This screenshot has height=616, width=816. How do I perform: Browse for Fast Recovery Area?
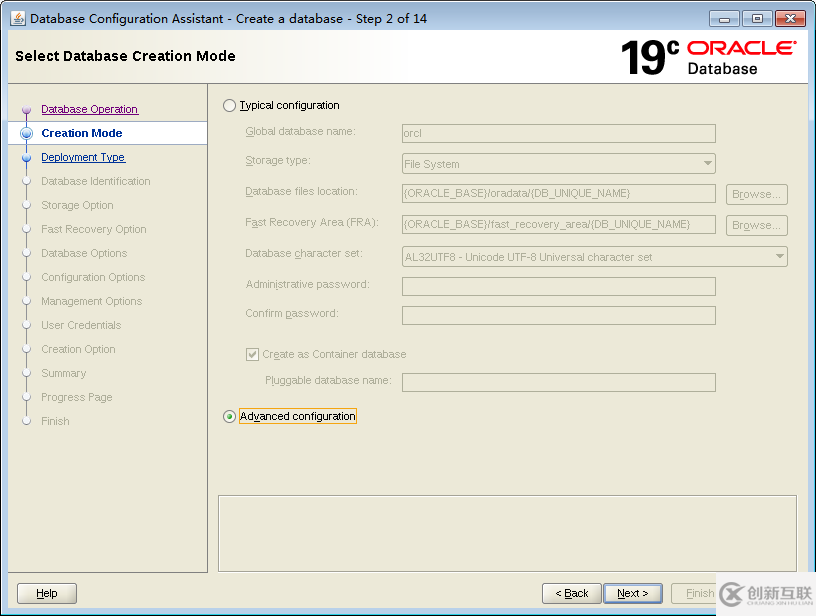[757, 225]
